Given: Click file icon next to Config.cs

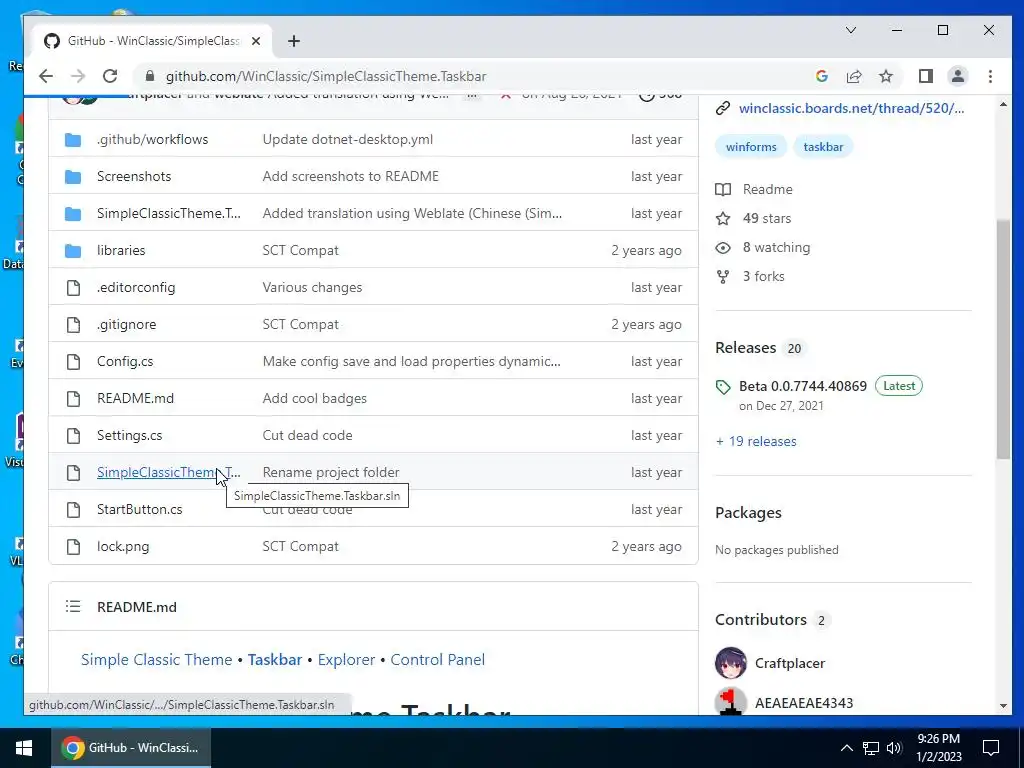Looking at the screenshot, I should click(73, 361).
